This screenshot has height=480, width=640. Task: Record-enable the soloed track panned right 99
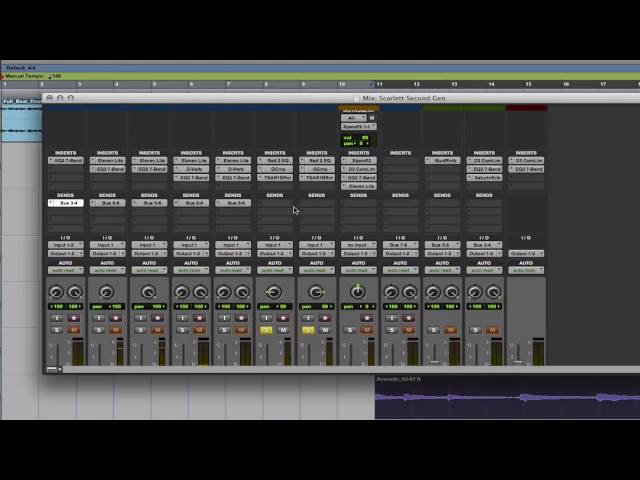325,318
